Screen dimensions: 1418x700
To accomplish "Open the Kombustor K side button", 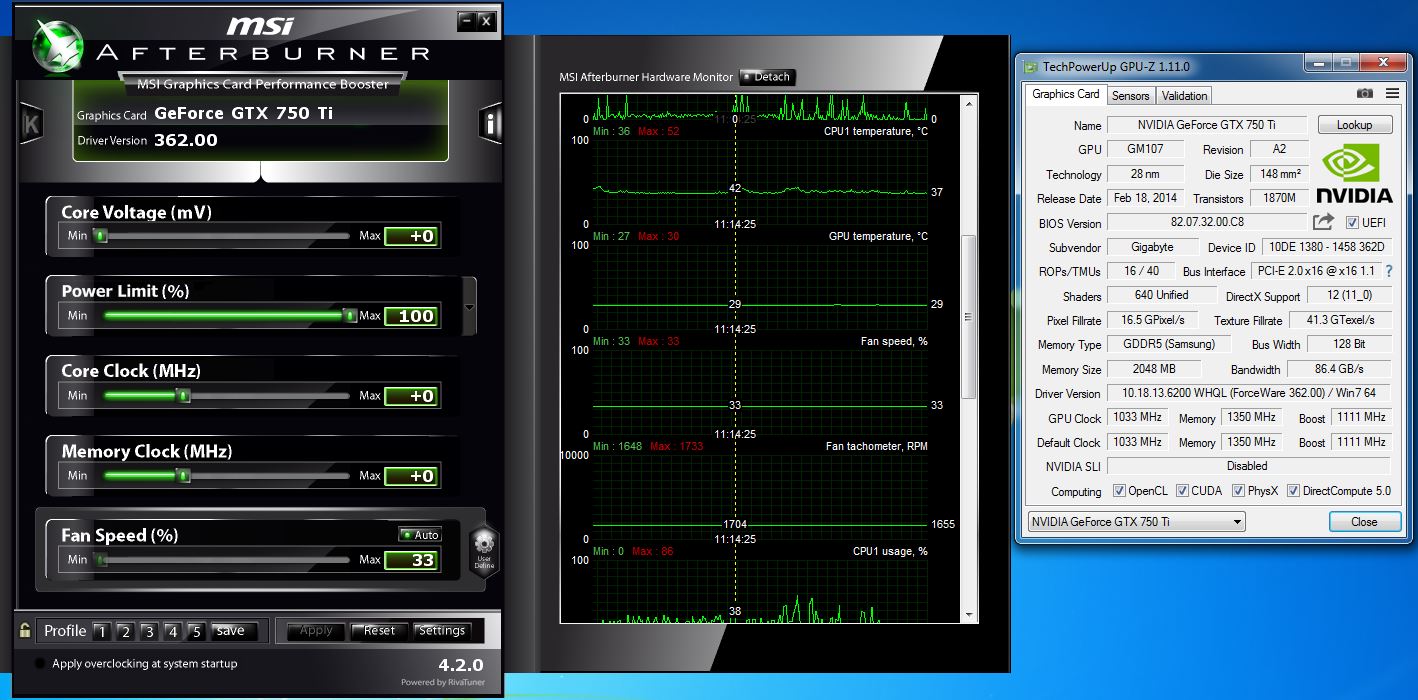I will (x=31, y=124).
